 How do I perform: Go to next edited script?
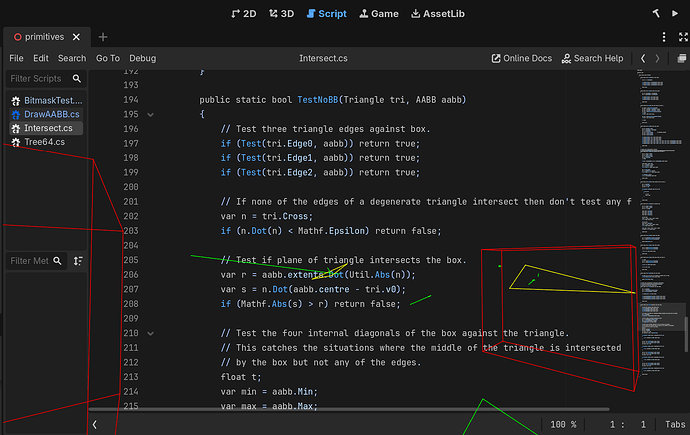[657, 58]
